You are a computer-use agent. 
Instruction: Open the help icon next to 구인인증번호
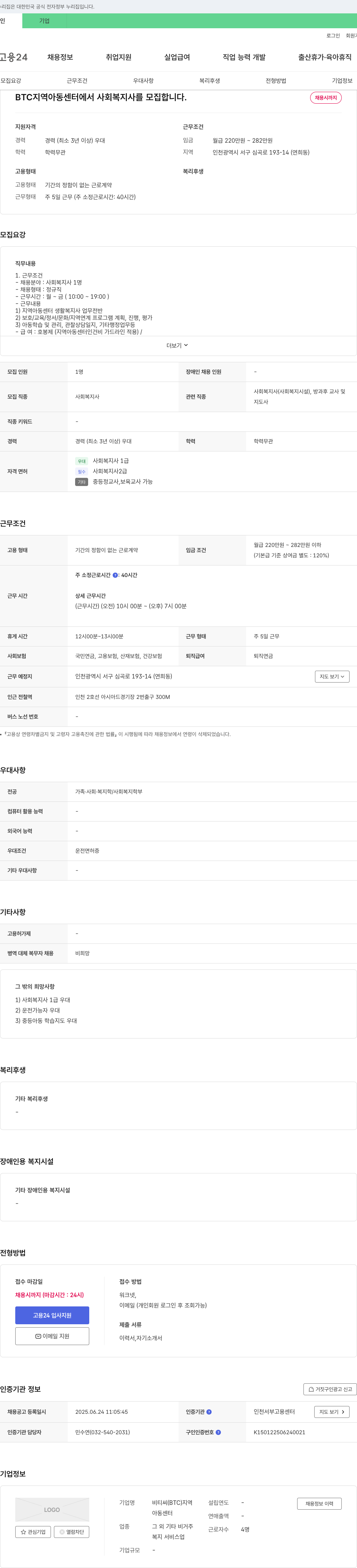(x=218, y=1432)
